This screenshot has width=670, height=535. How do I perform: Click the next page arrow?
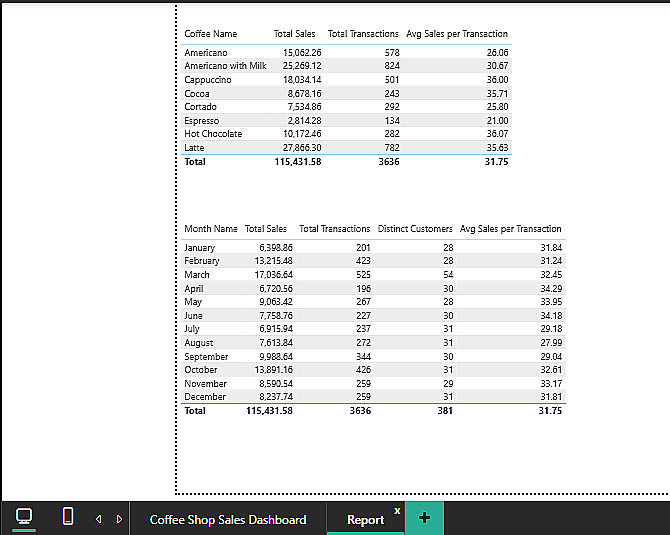[119, 519]
